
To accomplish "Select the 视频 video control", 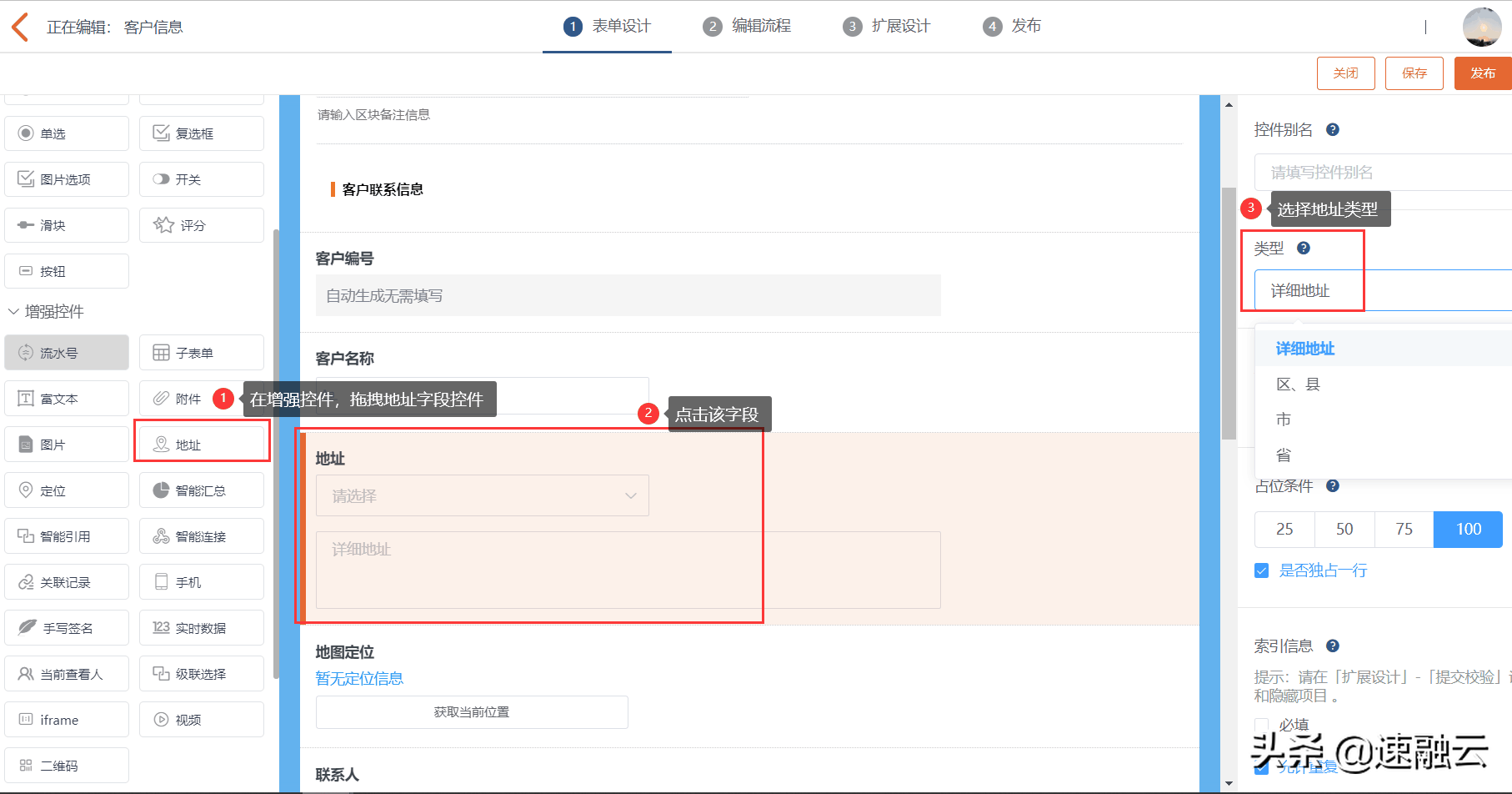I will point(202,720).
